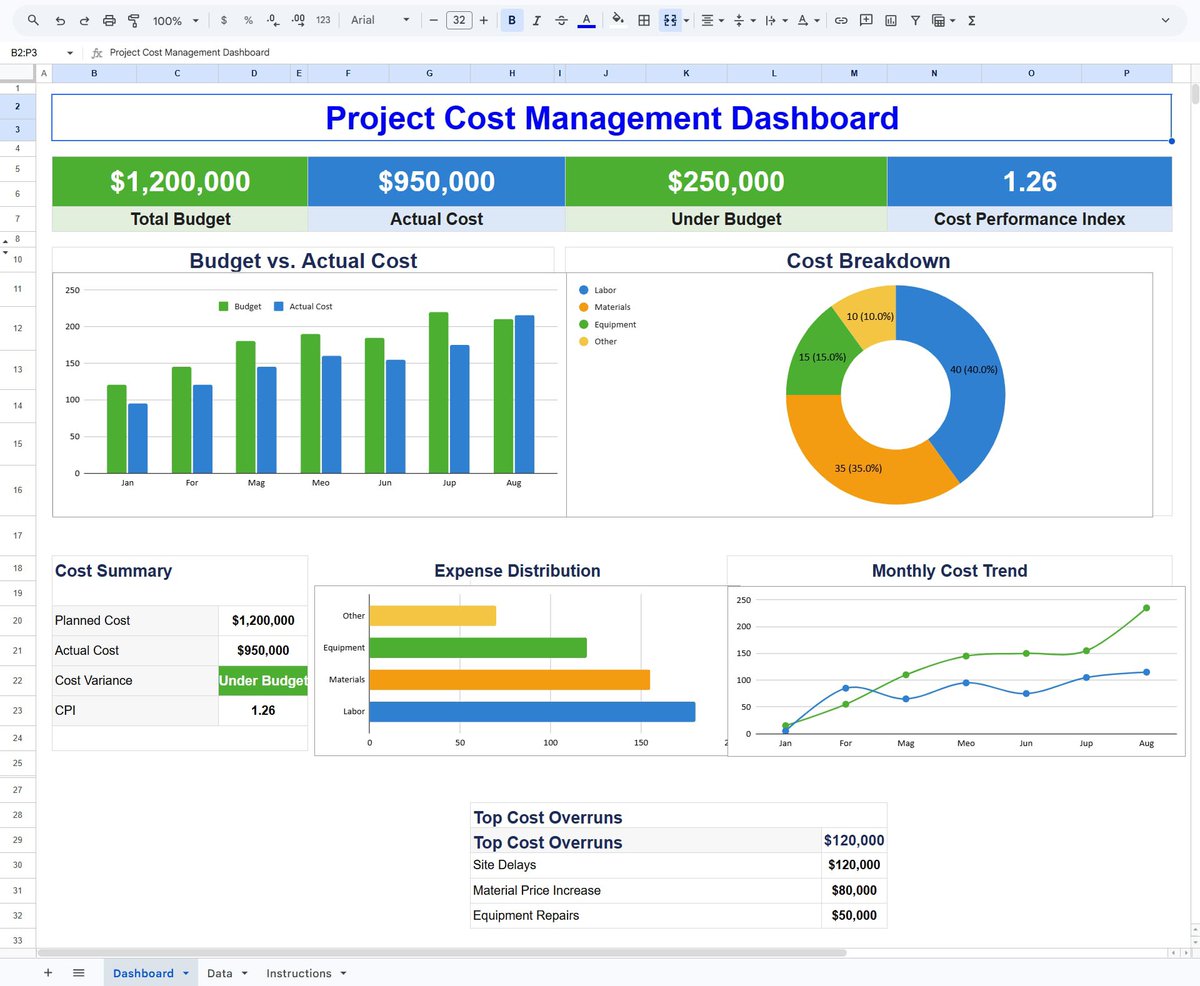
Task: Click the undo icon in the toolbar
Action: pos(60,20)
